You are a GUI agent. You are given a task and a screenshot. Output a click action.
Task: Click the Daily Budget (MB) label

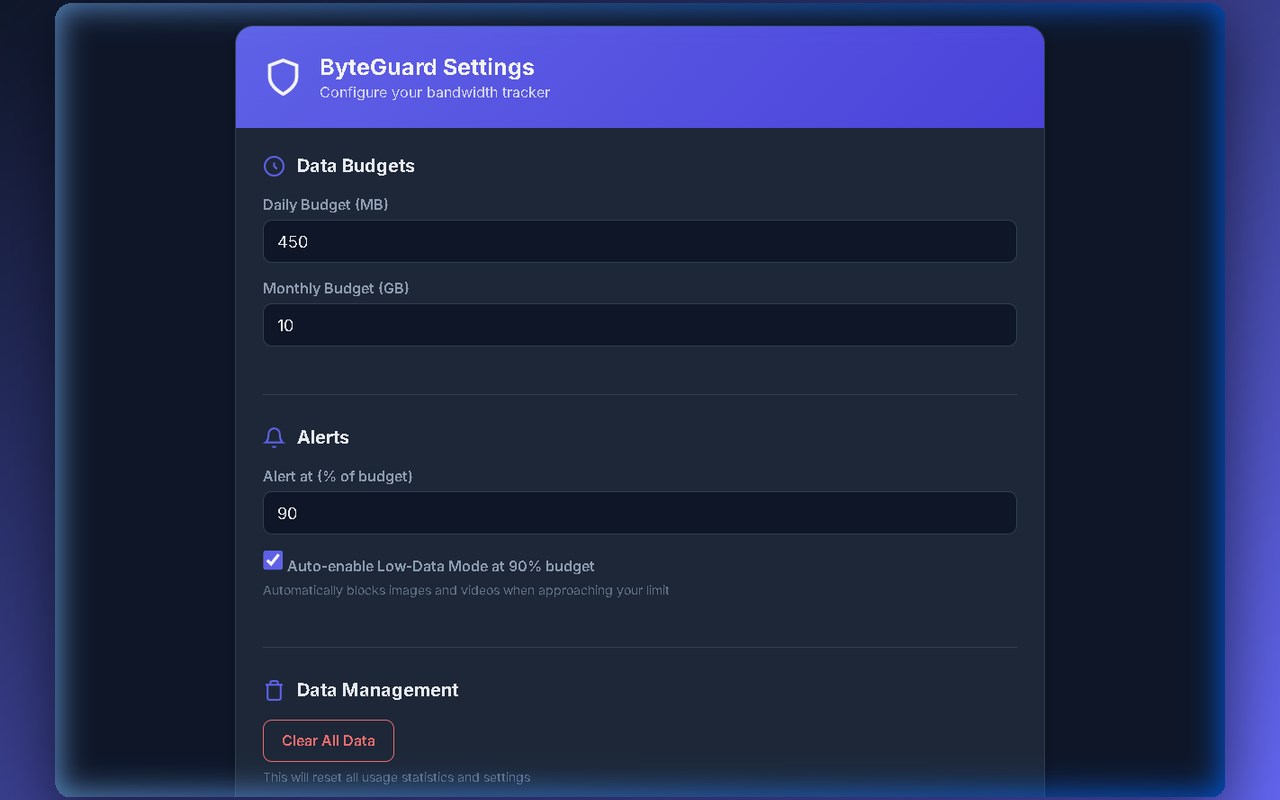click(326, 204)
